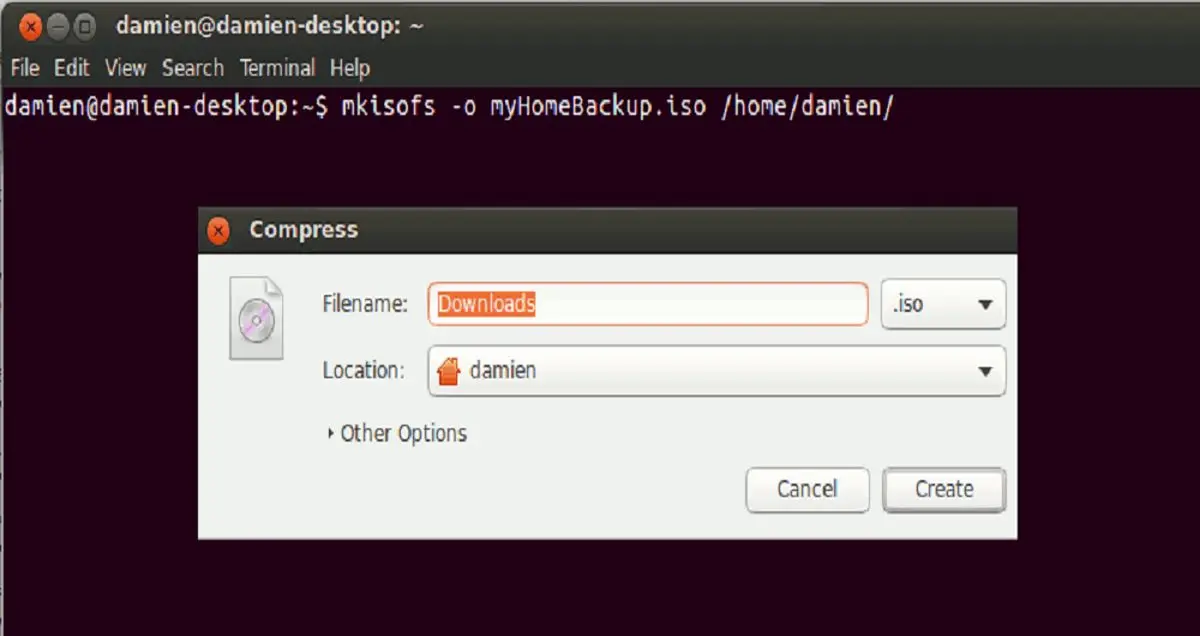Click the disc image archive icon

(256, 318)
